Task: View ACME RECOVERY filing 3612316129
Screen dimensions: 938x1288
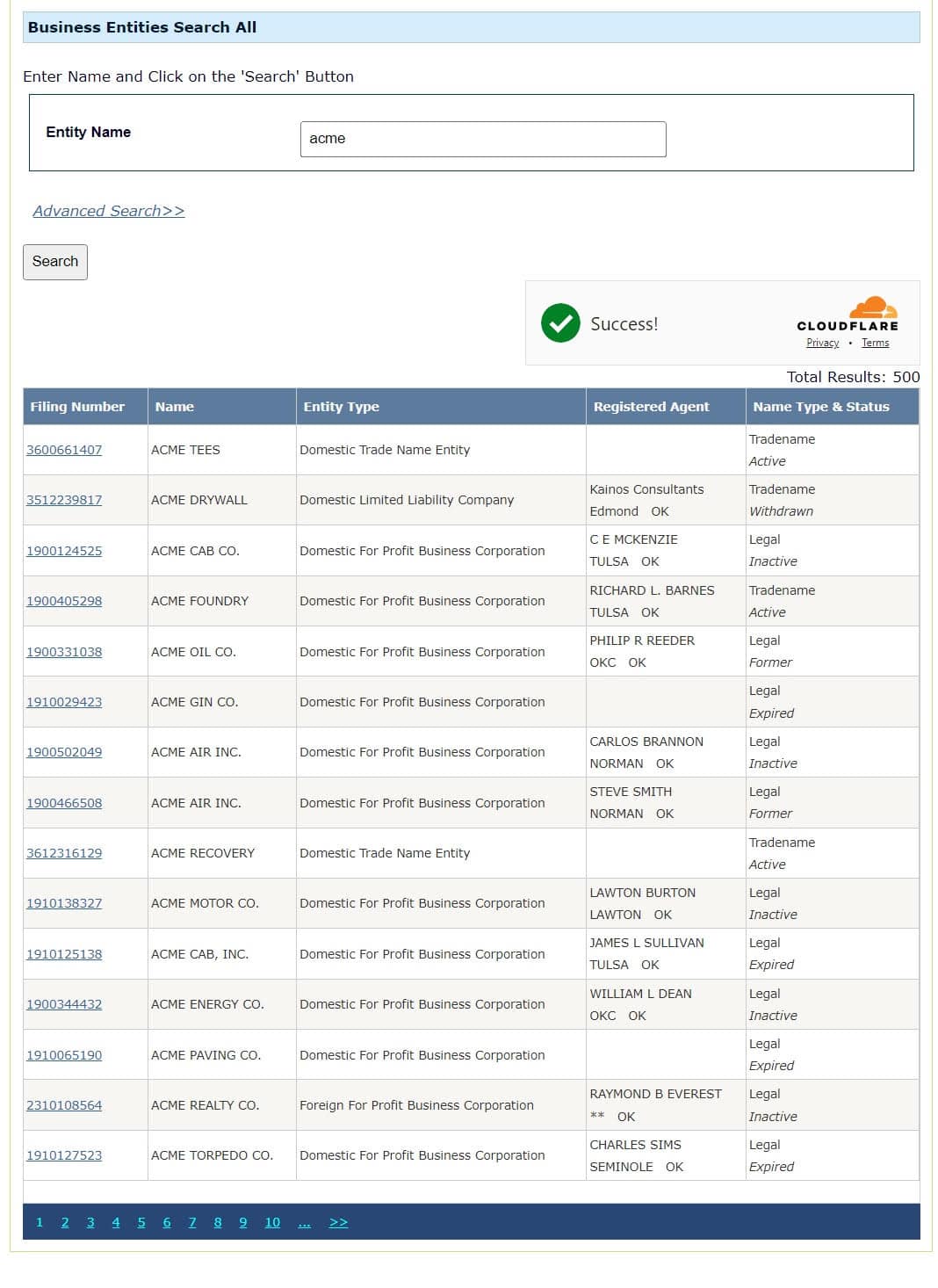Action: pos(64,852)
